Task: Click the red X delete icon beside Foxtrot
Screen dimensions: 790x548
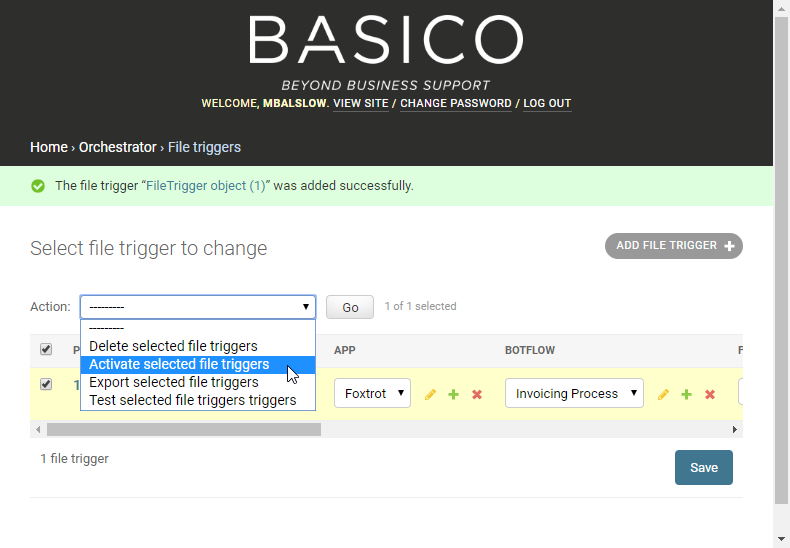Action: (x=477, y=394)
